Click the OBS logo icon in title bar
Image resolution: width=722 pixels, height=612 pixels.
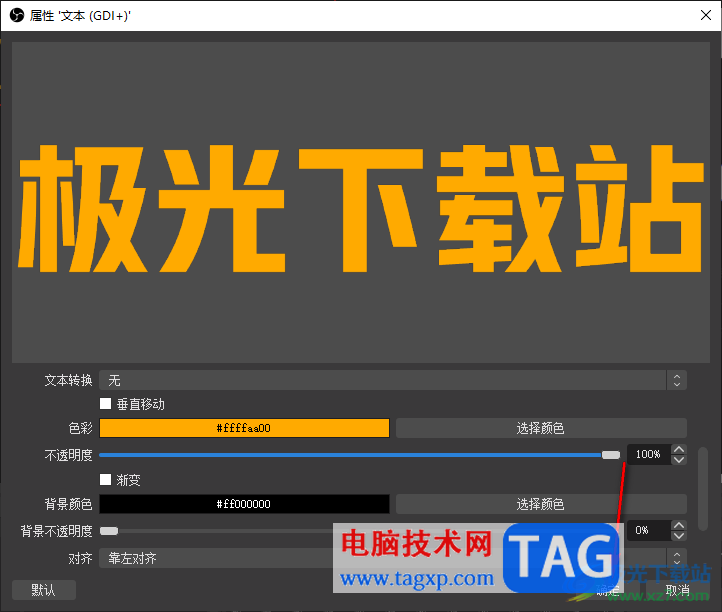click(x=17, y=16)
